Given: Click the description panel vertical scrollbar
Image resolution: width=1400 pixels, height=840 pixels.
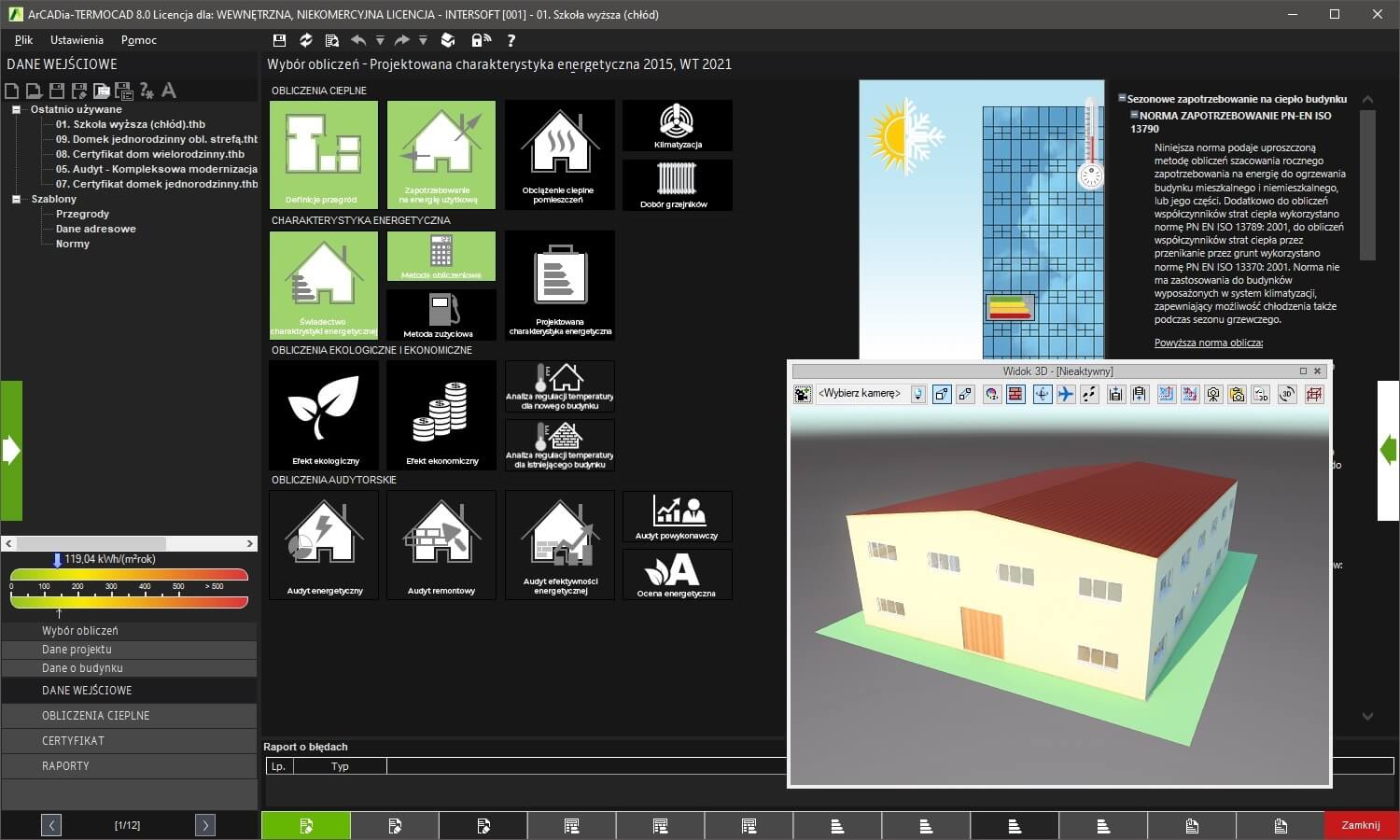Looking at the screenshot, I should coord(1368,185).
